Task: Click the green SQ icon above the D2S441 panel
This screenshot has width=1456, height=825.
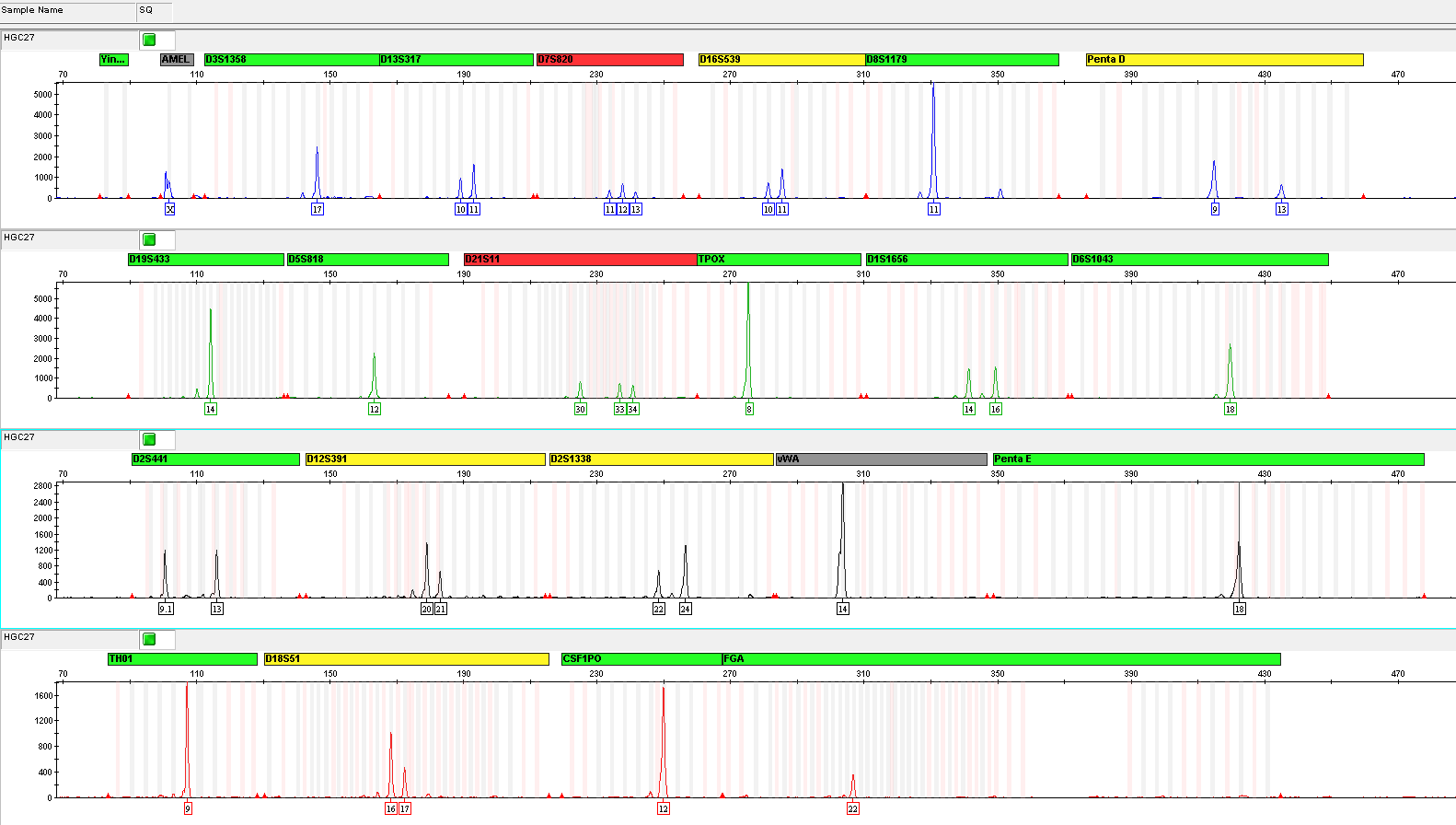Action: pyautogui.click(x=149, y=439)
